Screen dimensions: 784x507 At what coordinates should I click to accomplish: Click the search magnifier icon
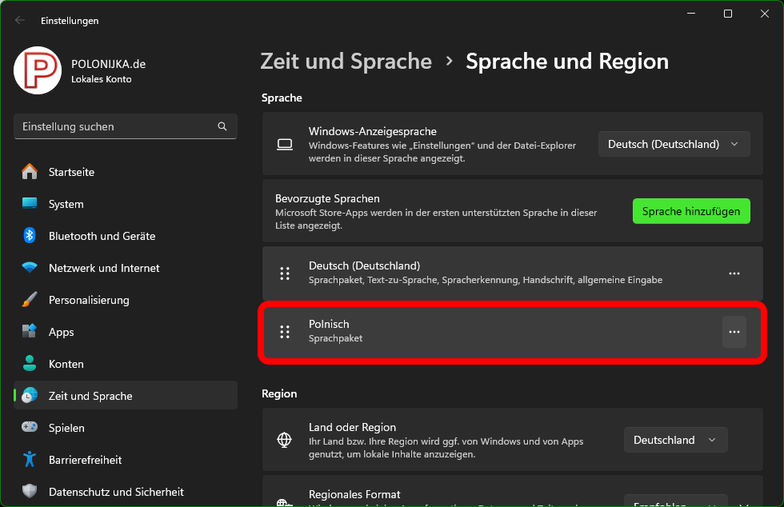(x=222, y=127)
